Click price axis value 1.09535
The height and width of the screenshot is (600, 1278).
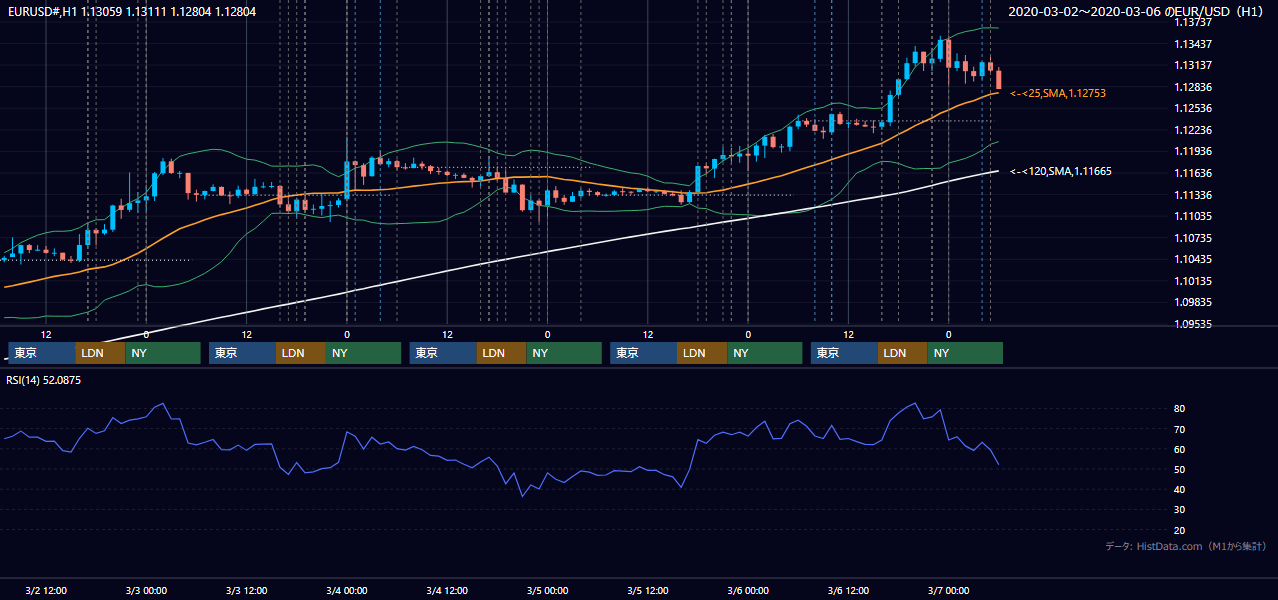[1193, 324]
